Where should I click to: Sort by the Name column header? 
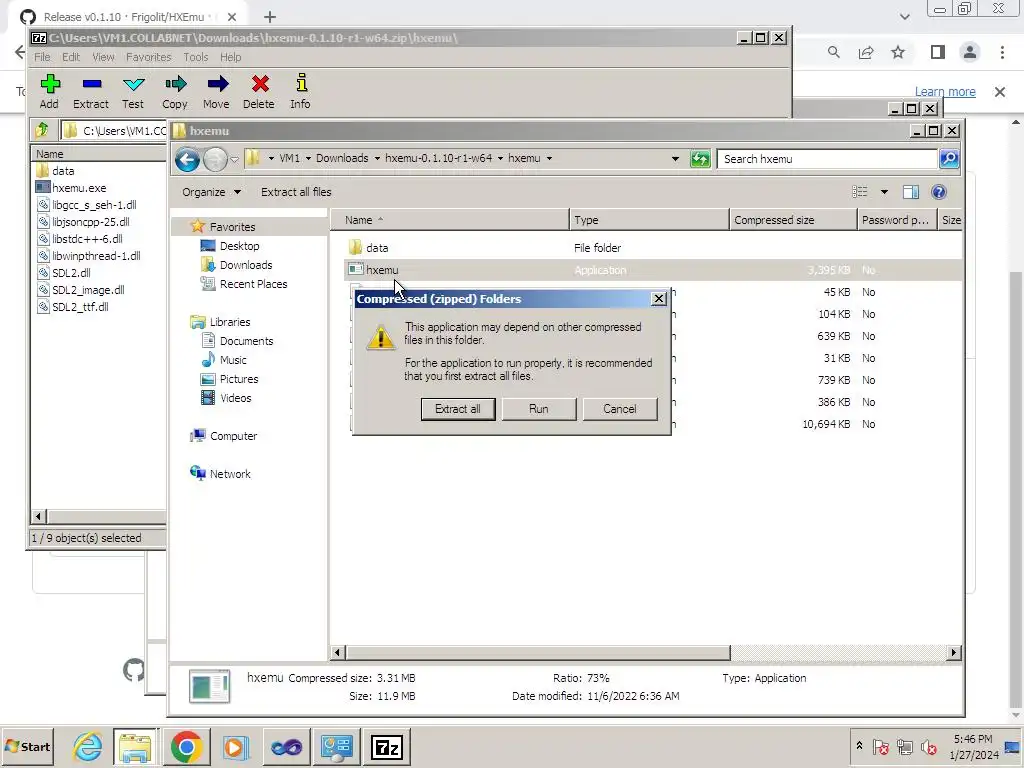click(451, 220)
